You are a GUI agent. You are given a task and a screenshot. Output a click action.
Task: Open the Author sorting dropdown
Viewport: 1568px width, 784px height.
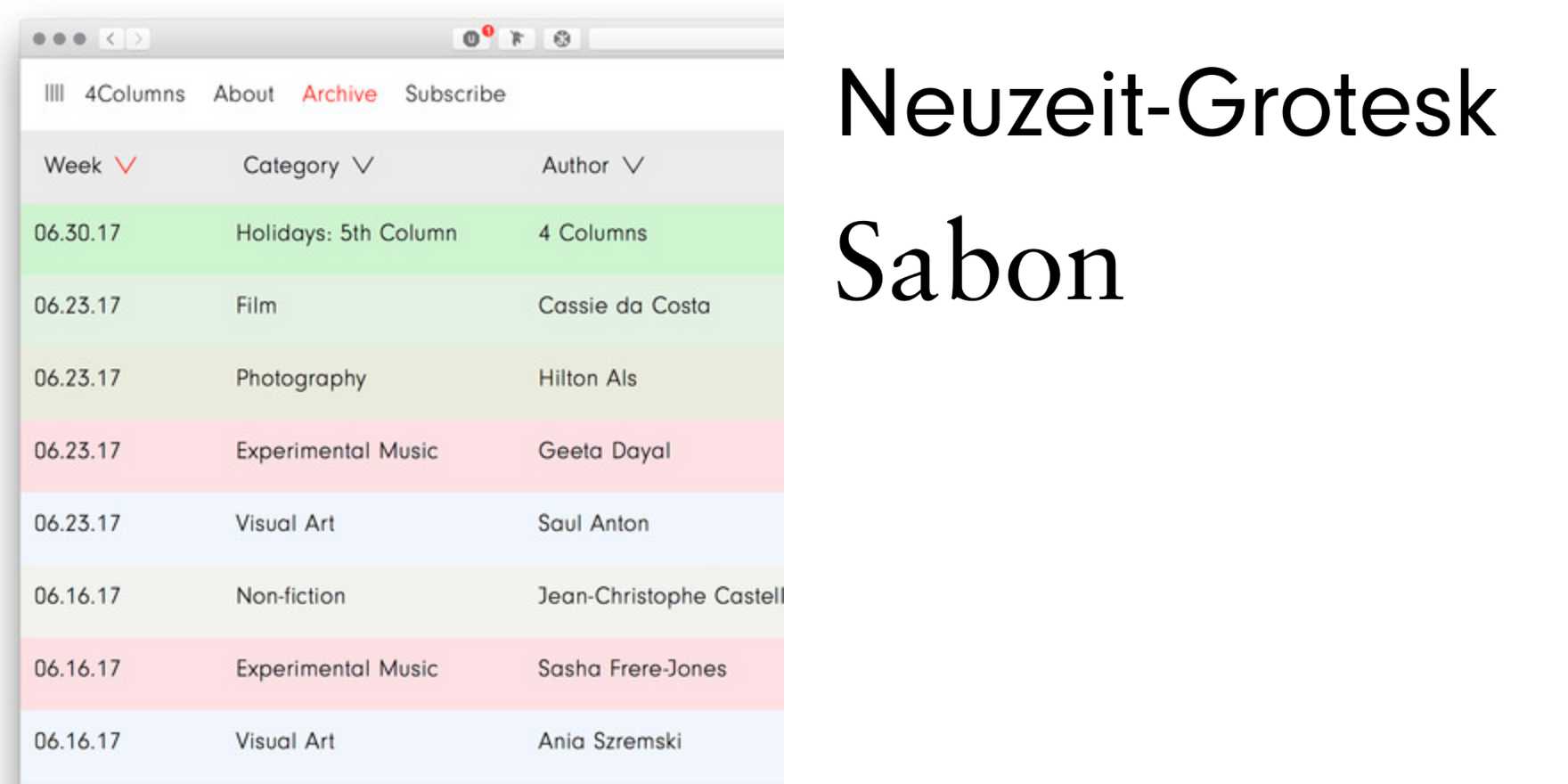[x=633, y=165]
